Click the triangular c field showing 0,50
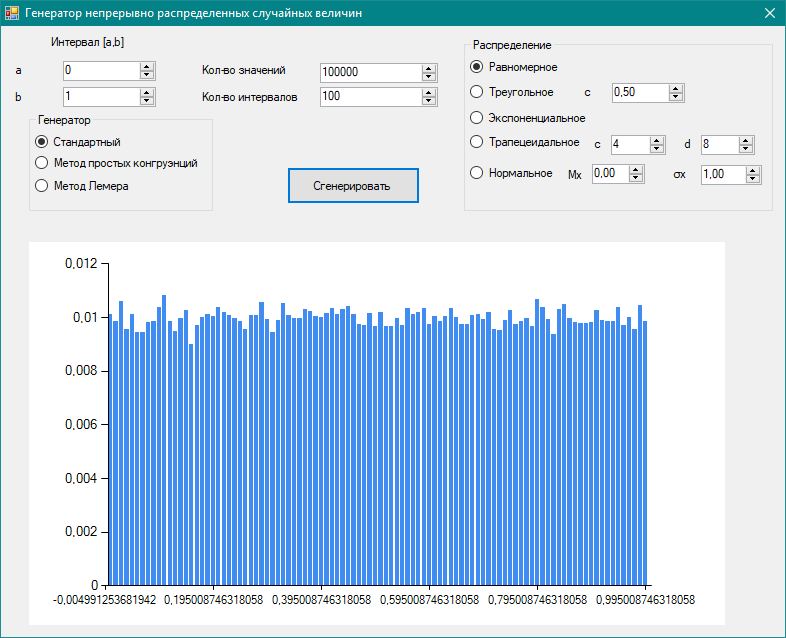The width and height of the screenshot is (786, 638). [641, 93]
